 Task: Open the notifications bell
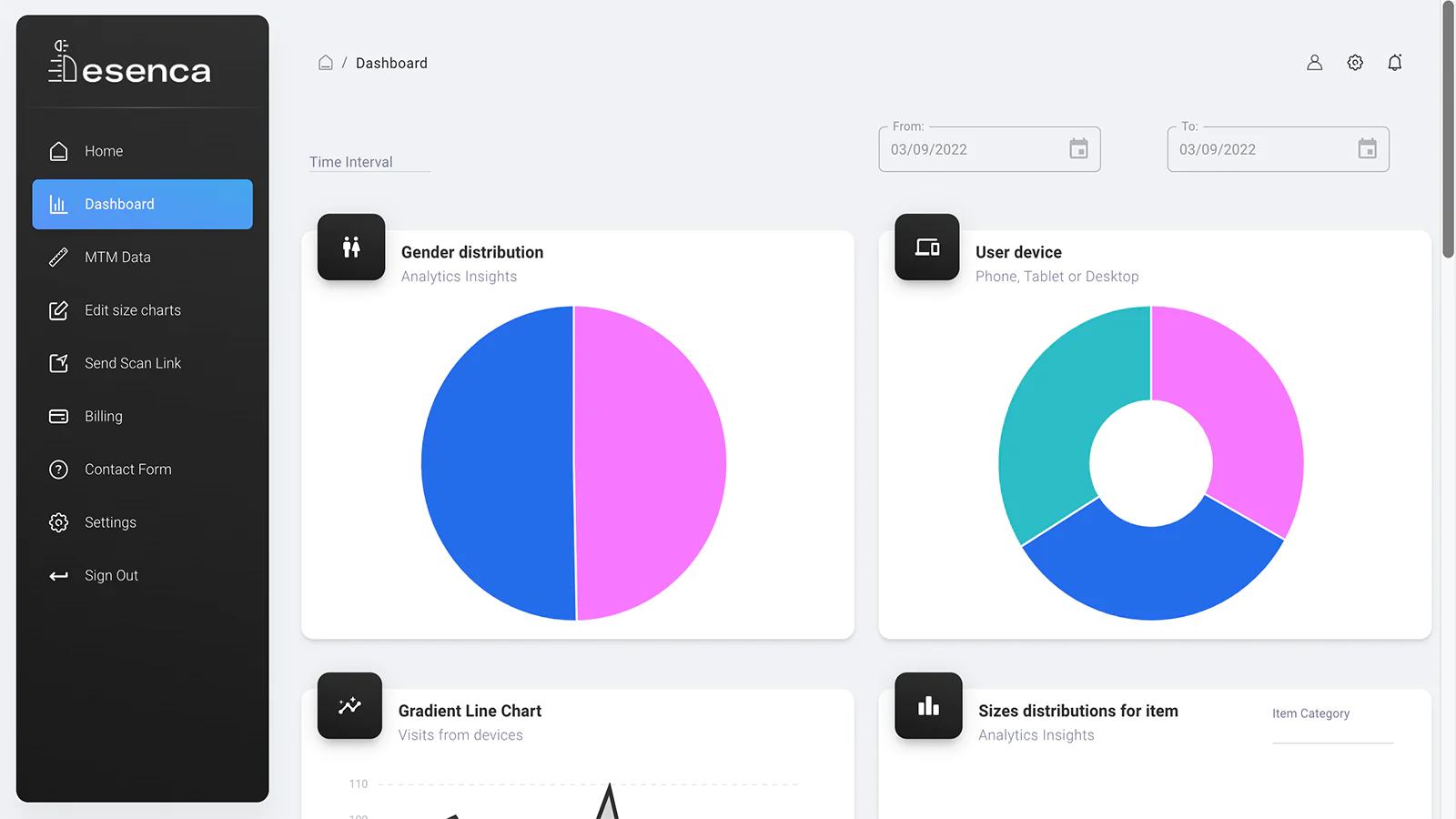(x=1395, y=63)
